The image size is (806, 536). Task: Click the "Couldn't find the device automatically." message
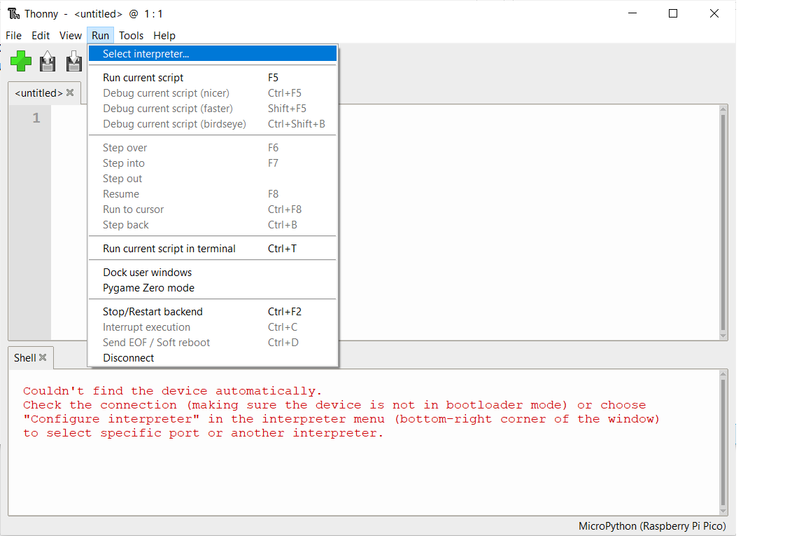coord(172,391)
